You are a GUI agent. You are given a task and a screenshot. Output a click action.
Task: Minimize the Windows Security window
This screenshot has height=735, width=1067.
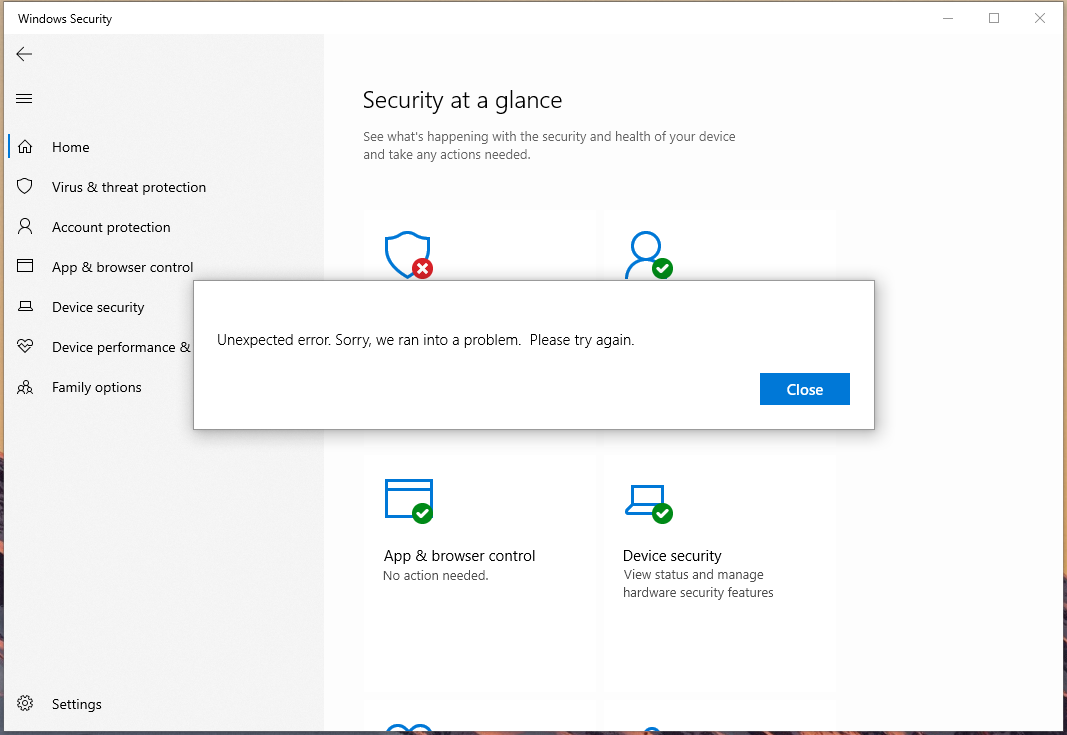948,18
